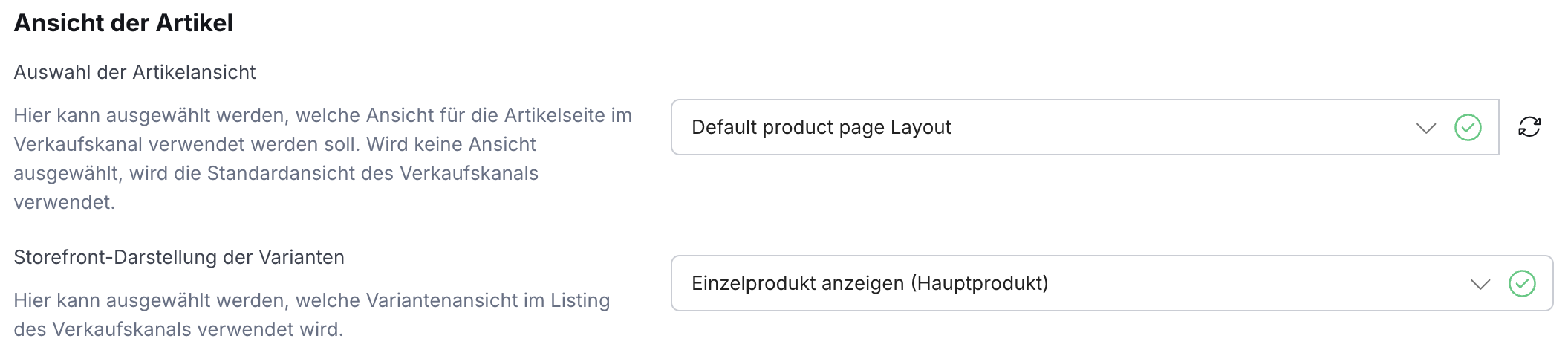Select the 'Default product page Layout' text value
This screenshot has height=359, width=1568.
coord(821,127)
